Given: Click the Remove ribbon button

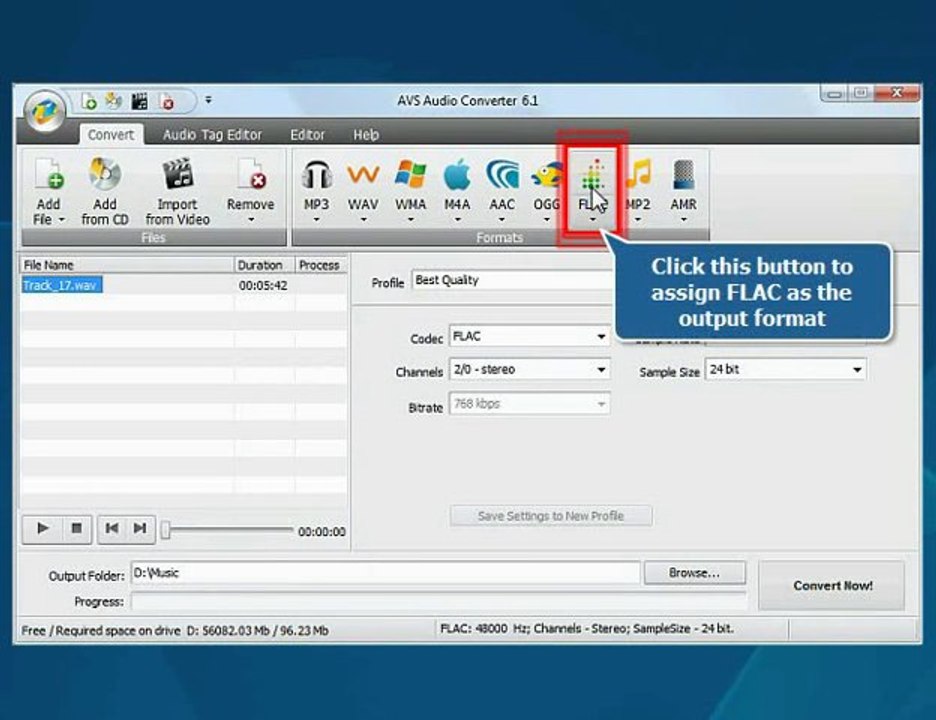Looking at the screenshot, I should (250, 191).
